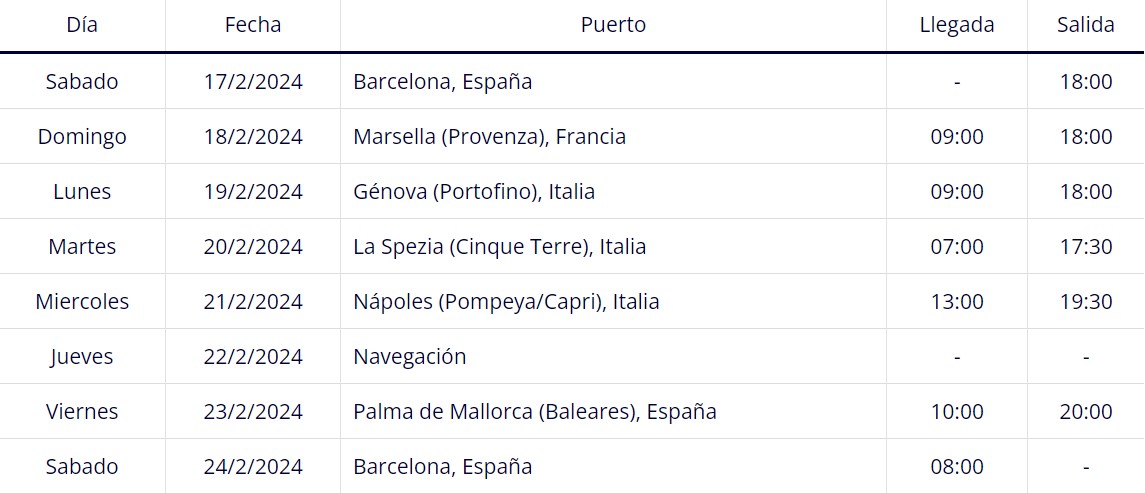Click La Spezia (Cinque Terre), Italia
Image resolution: width=1145 pixels, height=493 pixels.
tap(499, 246)
